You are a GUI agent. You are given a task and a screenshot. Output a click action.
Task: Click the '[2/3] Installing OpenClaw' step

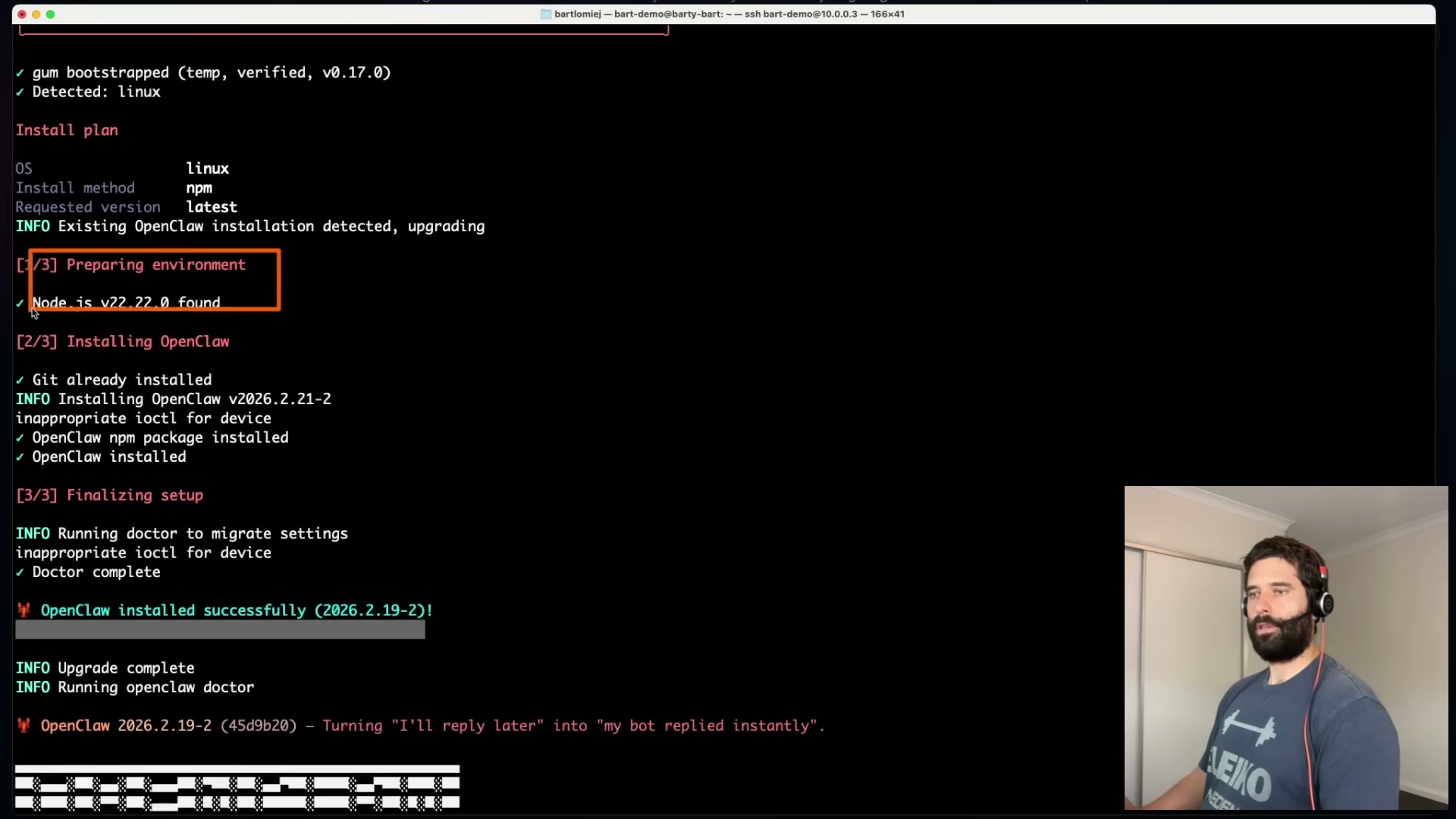coord(123,342)
